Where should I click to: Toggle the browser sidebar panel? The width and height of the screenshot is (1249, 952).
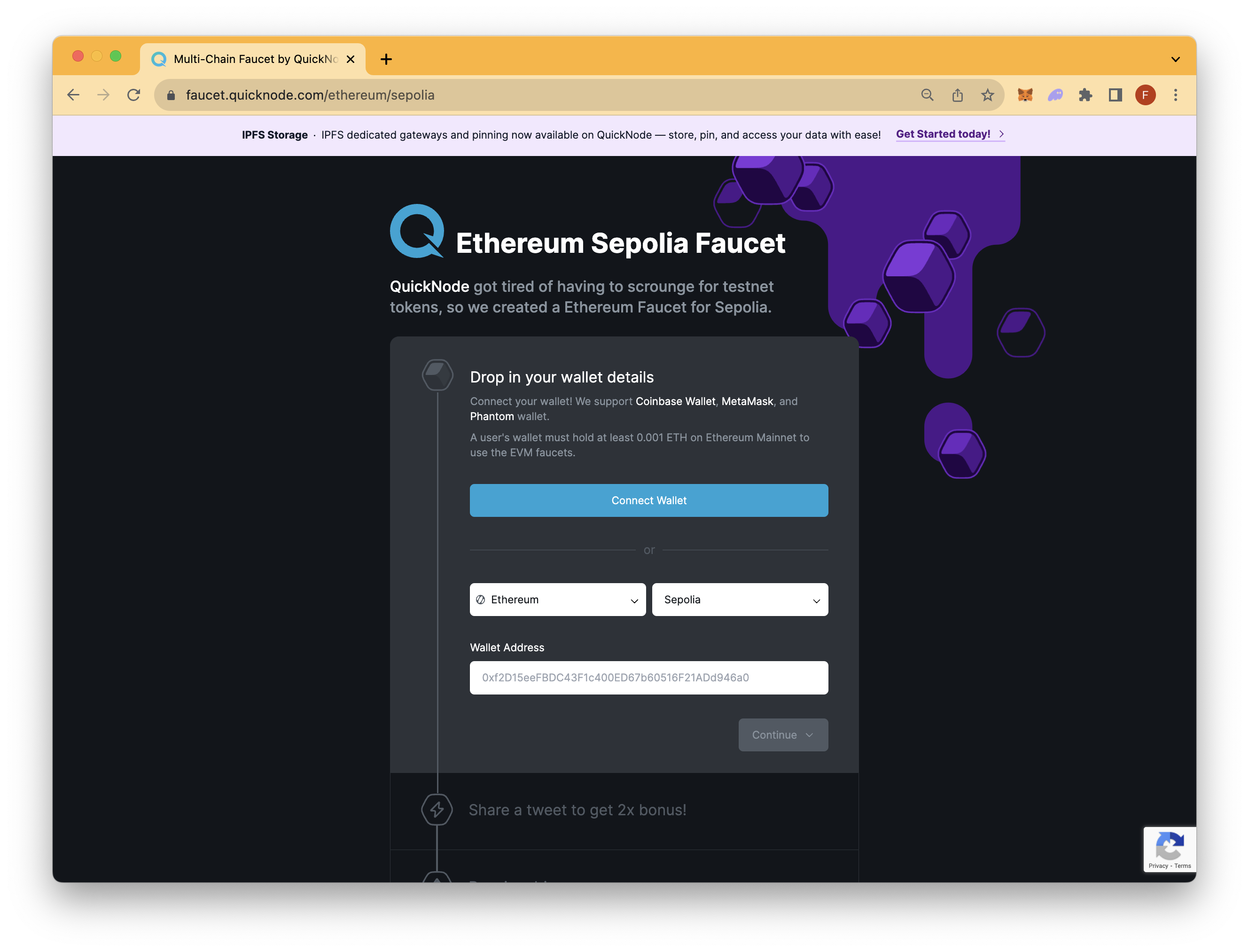(1116, 95)
